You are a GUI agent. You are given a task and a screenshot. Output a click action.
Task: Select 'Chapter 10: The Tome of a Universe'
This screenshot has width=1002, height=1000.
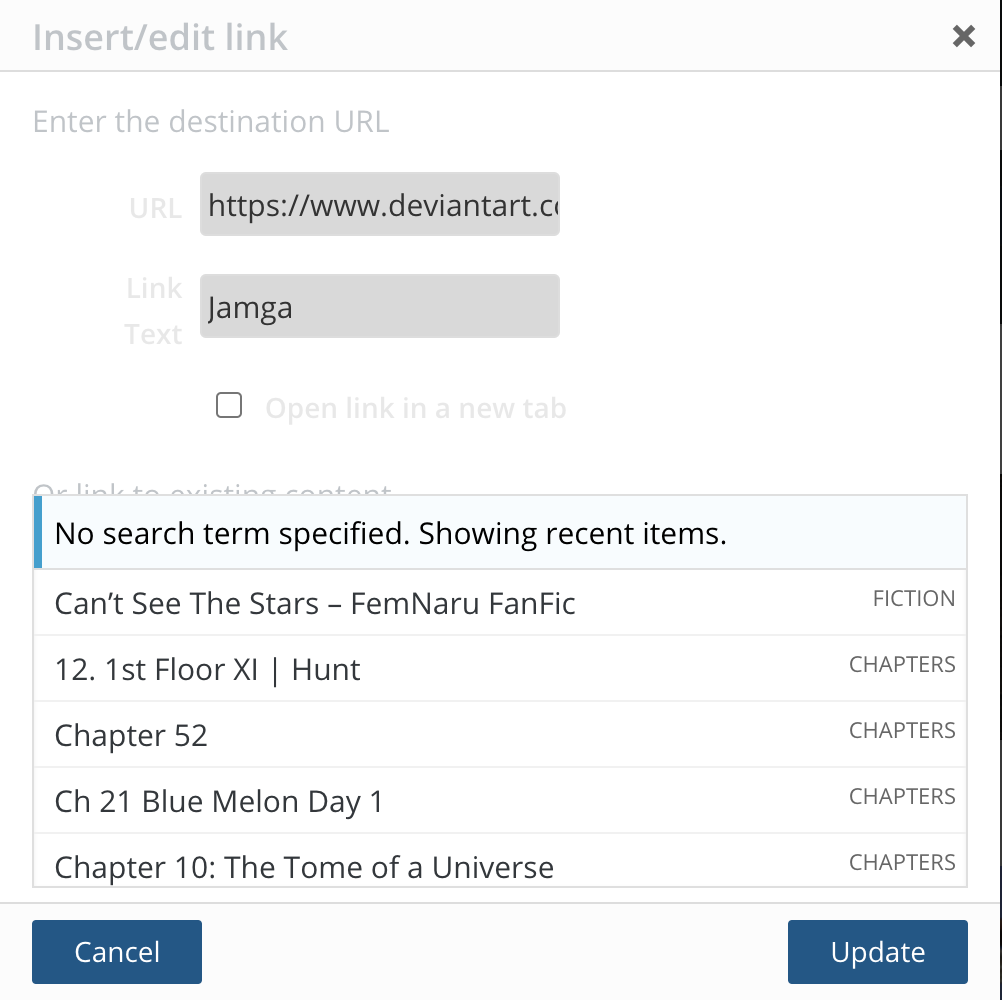tap(304, 866)
